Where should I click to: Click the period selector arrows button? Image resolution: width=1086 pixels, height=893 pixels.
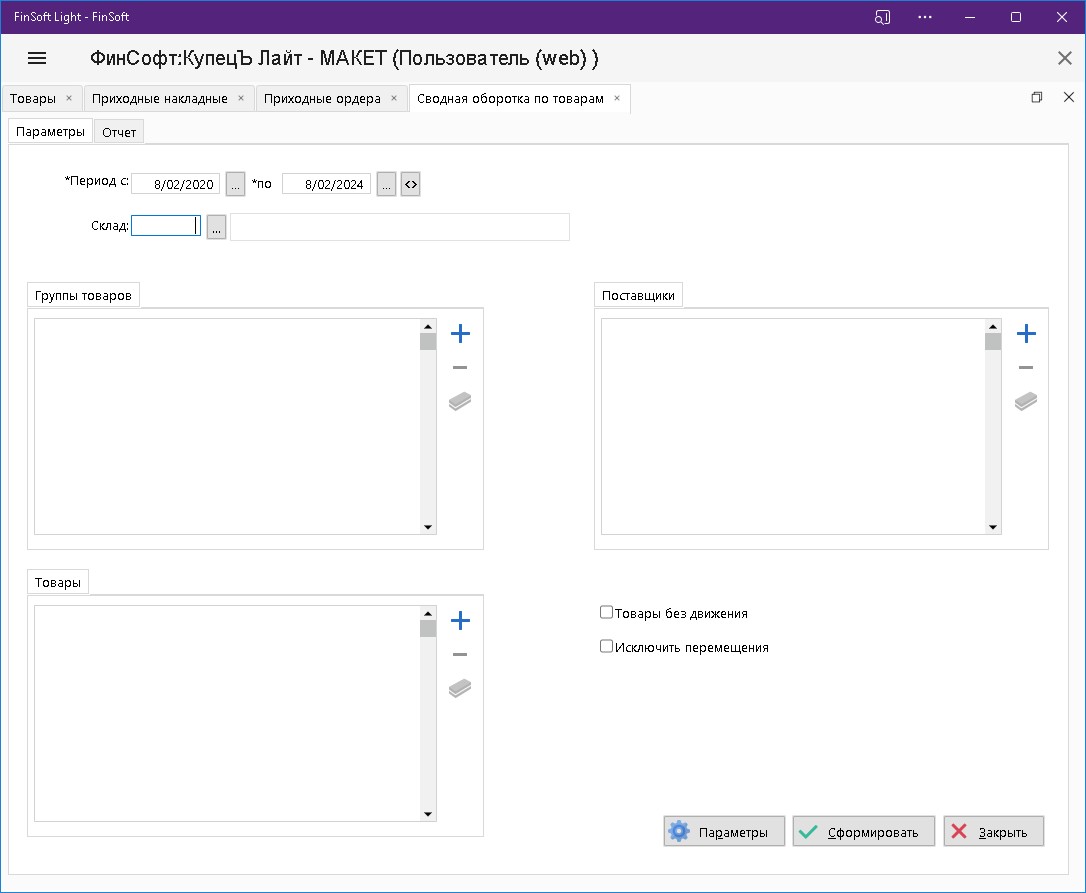pos(410,185)
